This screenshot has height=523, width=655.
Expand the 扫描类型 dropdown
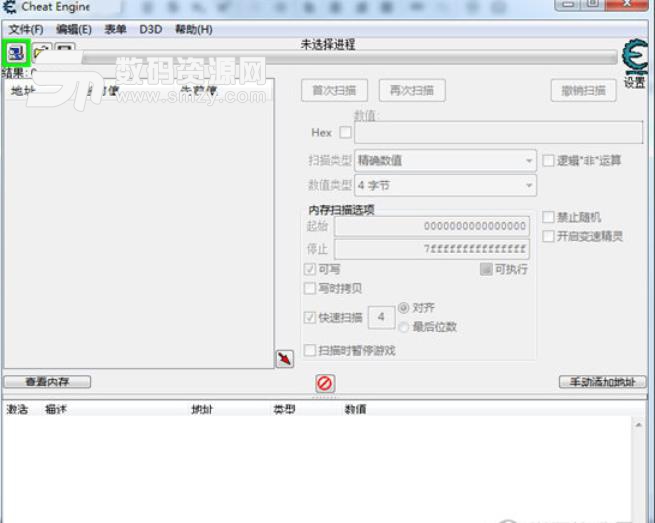pos(445,160)
